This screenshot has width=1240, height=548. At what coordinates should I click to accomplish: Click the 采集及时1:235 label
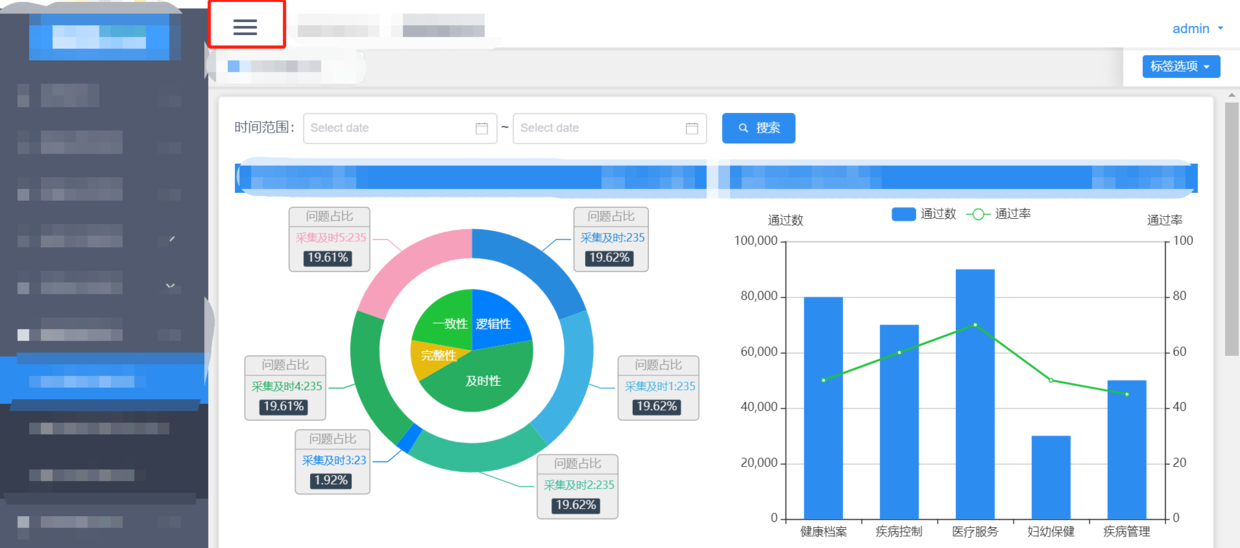[x=660, y=387]
